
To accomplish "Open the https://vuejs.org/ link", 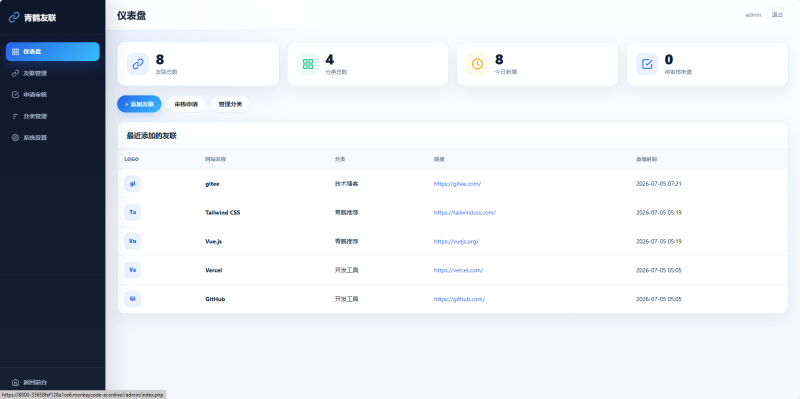I will tap(456, 241).
